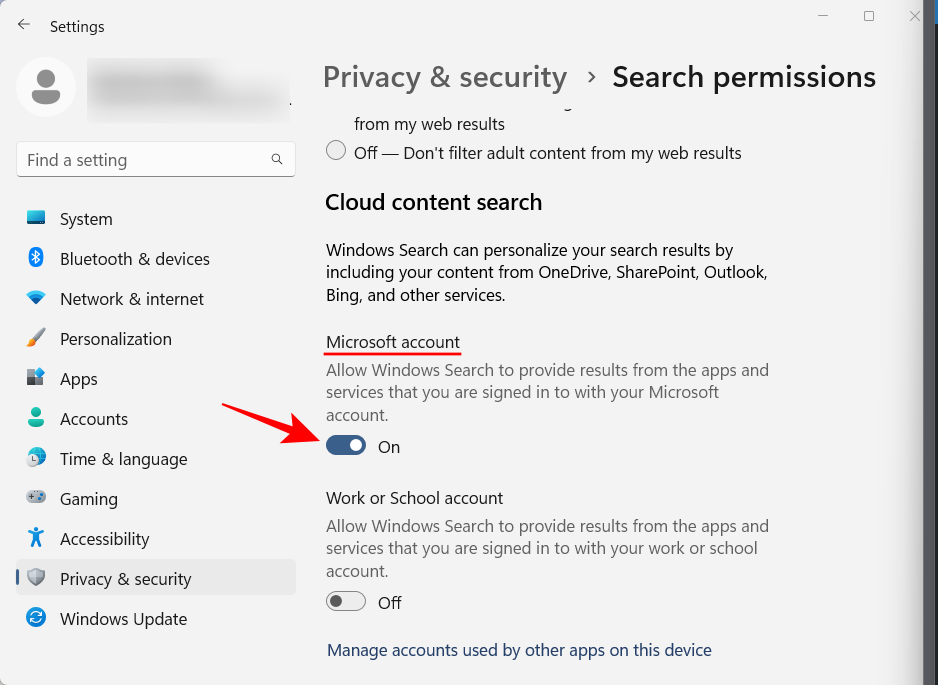
Task: Click the Privacy & security breadcrumb
Action: click(444, 76)
